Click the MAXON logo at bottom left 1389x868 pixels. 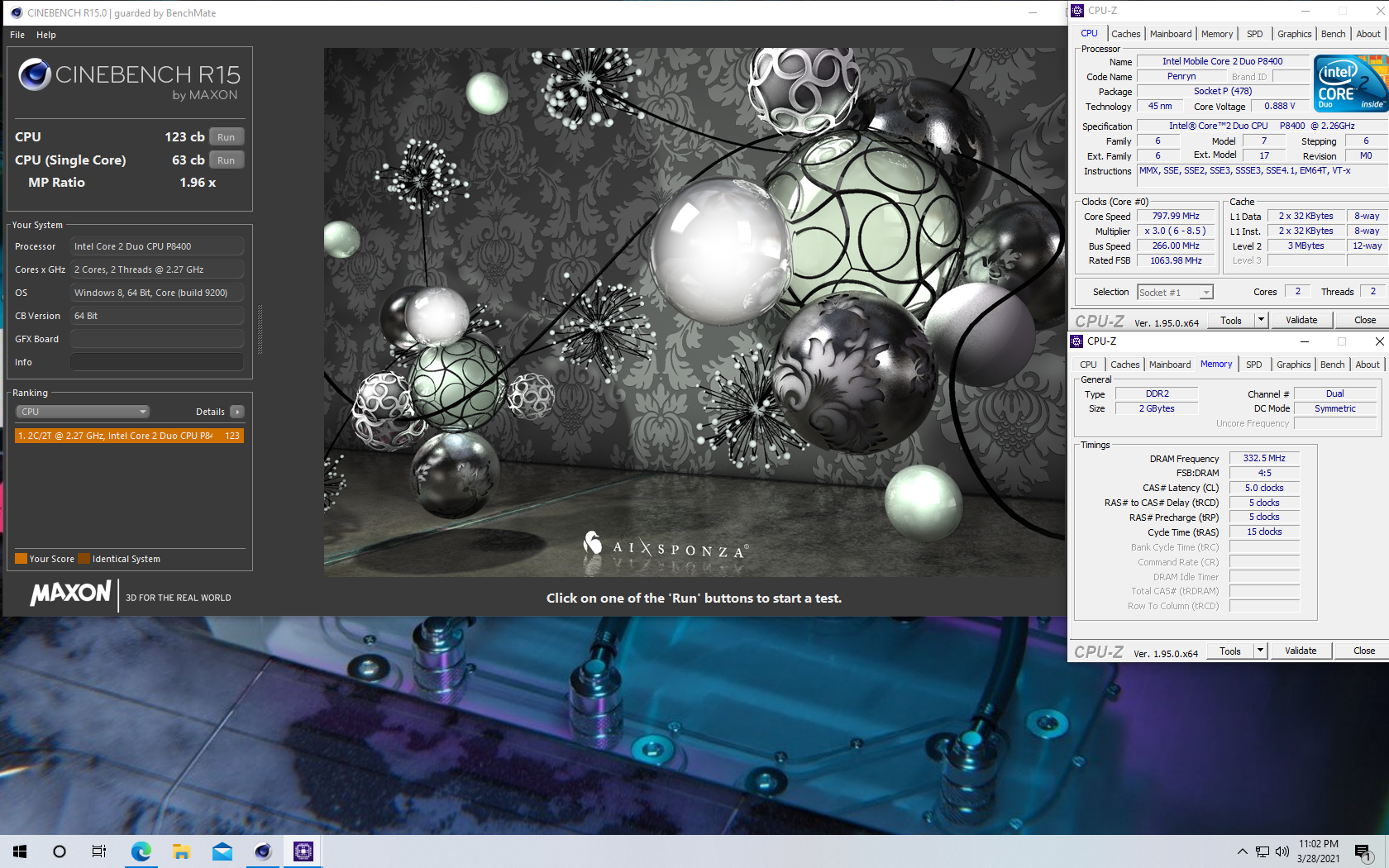click(x=71, y=594)
